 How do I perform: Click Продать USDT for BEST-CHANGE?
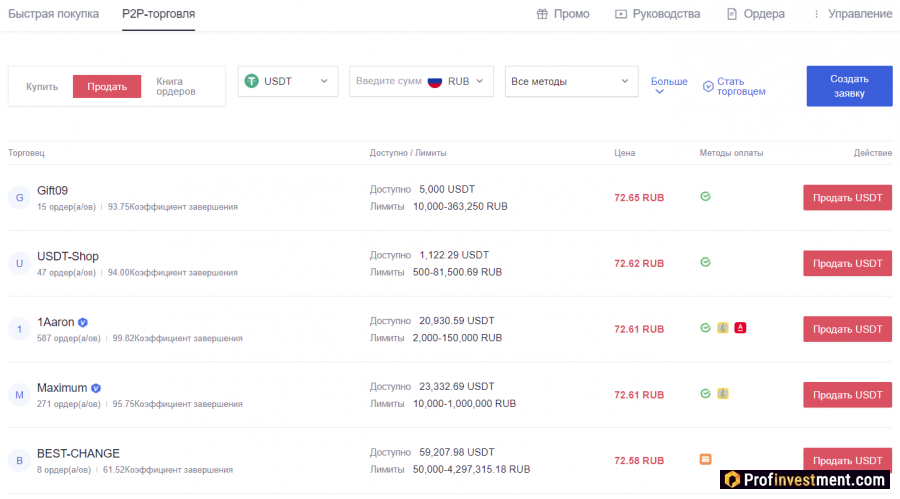point(847,460)
